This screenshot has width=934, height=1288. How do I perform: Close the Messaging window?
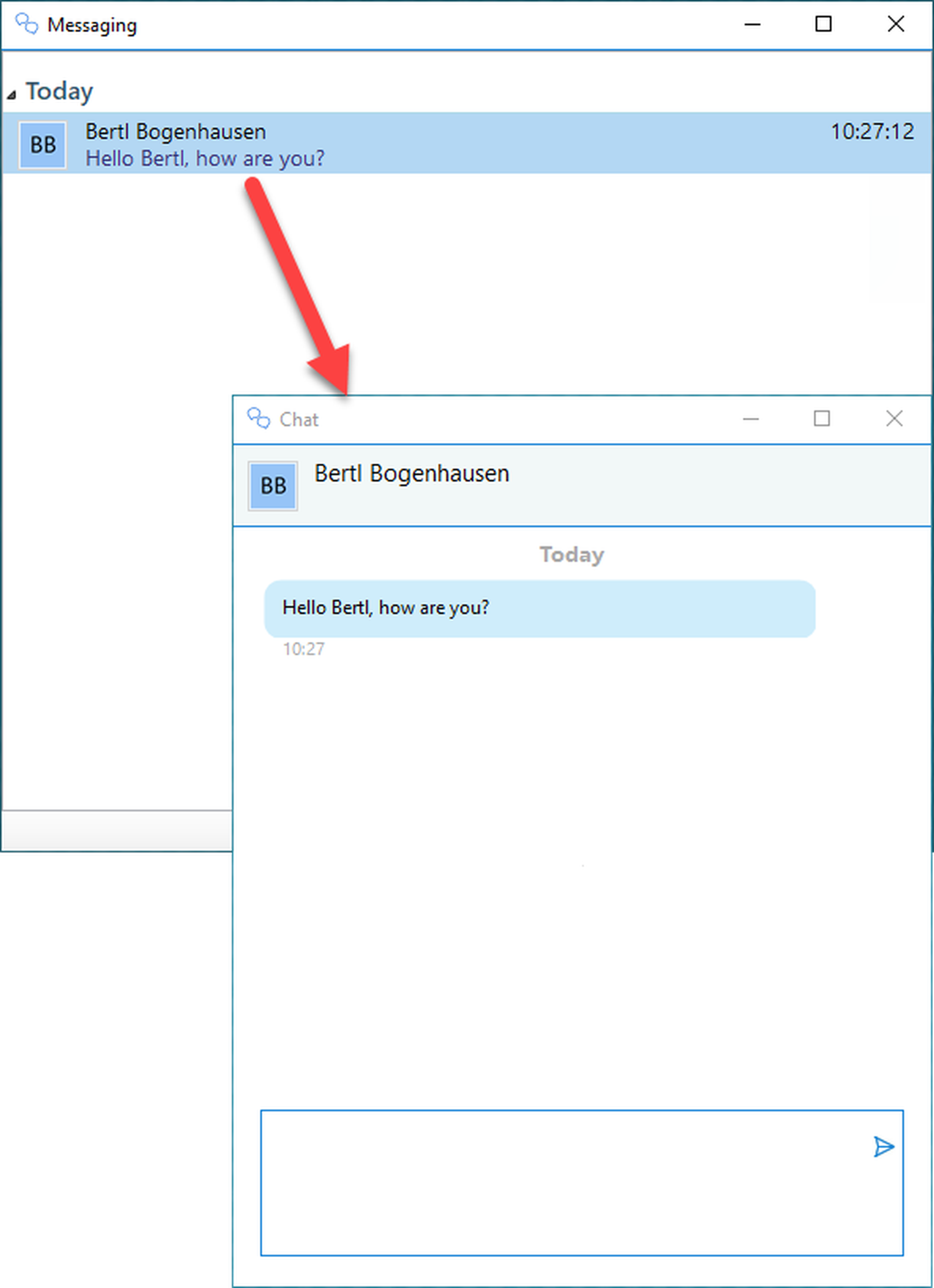(896, 24)
